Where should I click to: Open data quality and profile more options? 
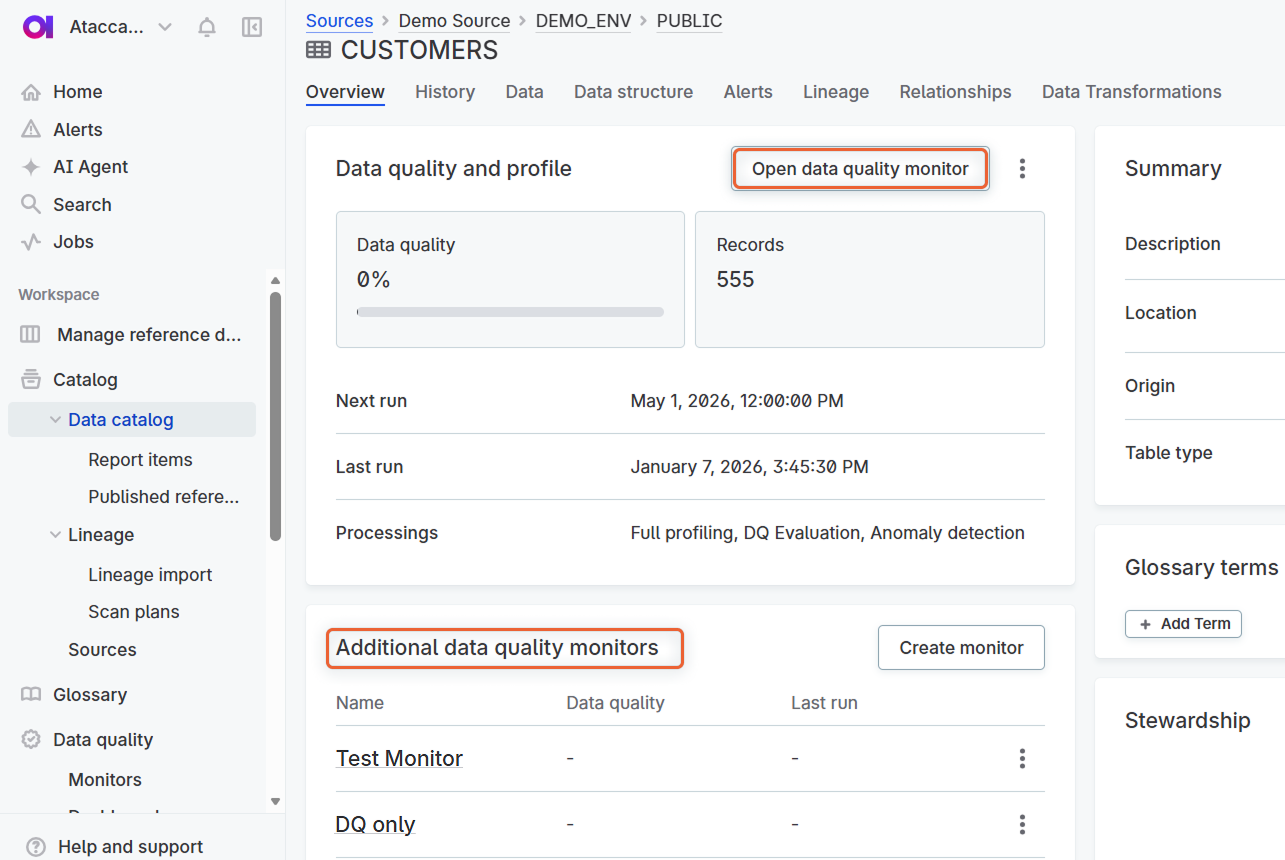coord(1021,169)
